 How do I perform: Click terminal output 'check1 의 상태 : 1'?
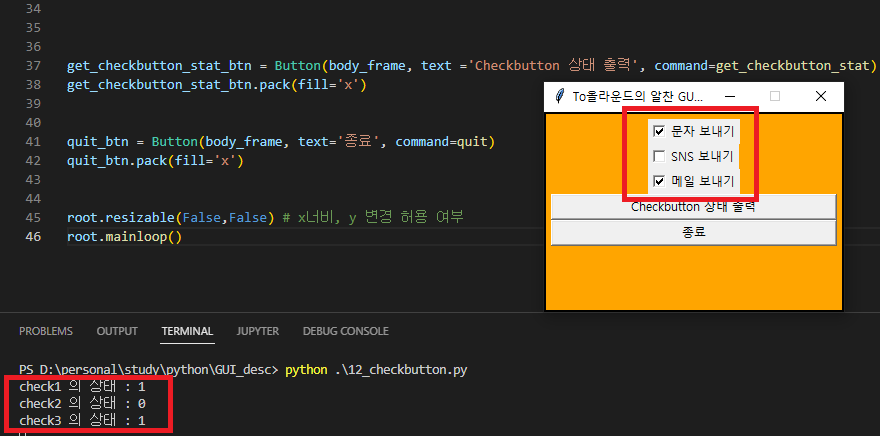[82, 387]
